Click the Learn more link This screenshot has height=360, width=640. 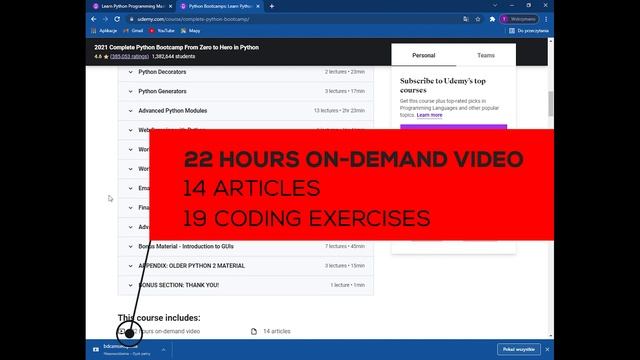pos(429,115)
